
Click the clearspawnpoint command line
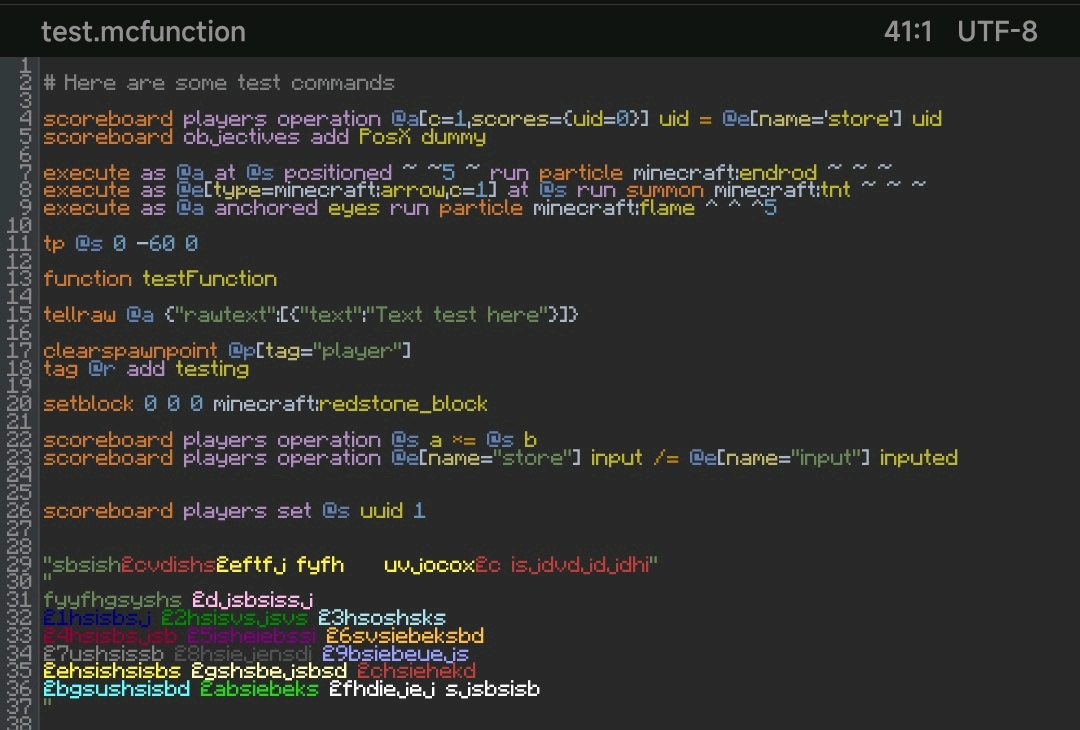click(227, 351)
